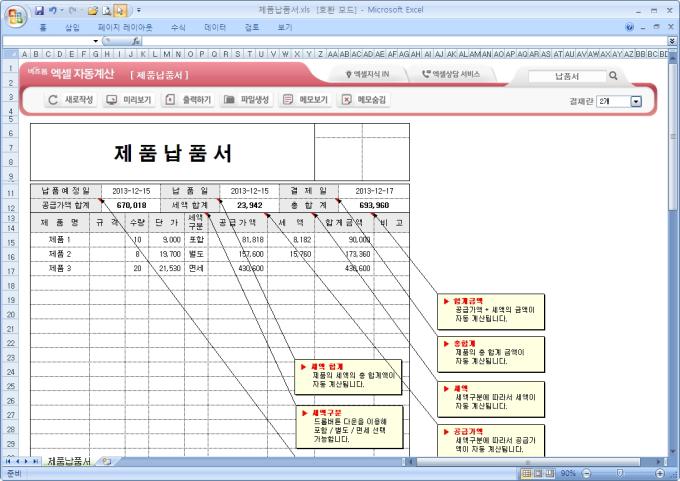Click the 납품서 search input field
680x481 pixels.
coord(567,75)
